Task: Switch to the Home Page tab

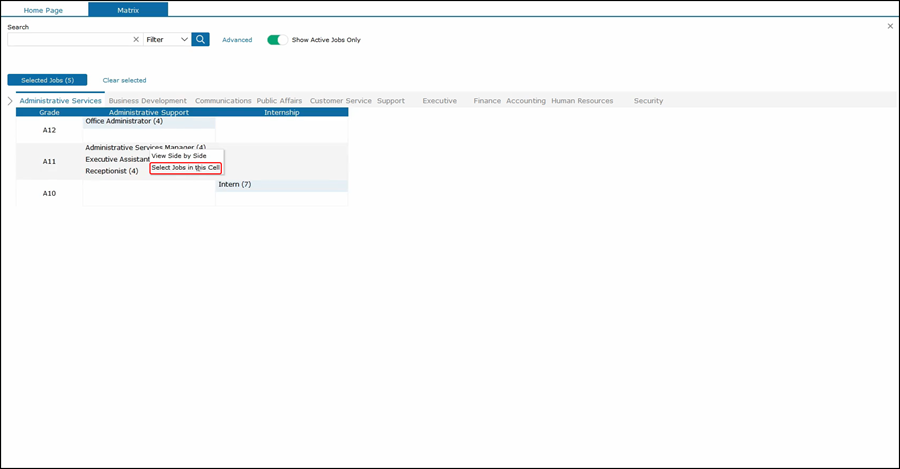Action: (x=44, y=9)
